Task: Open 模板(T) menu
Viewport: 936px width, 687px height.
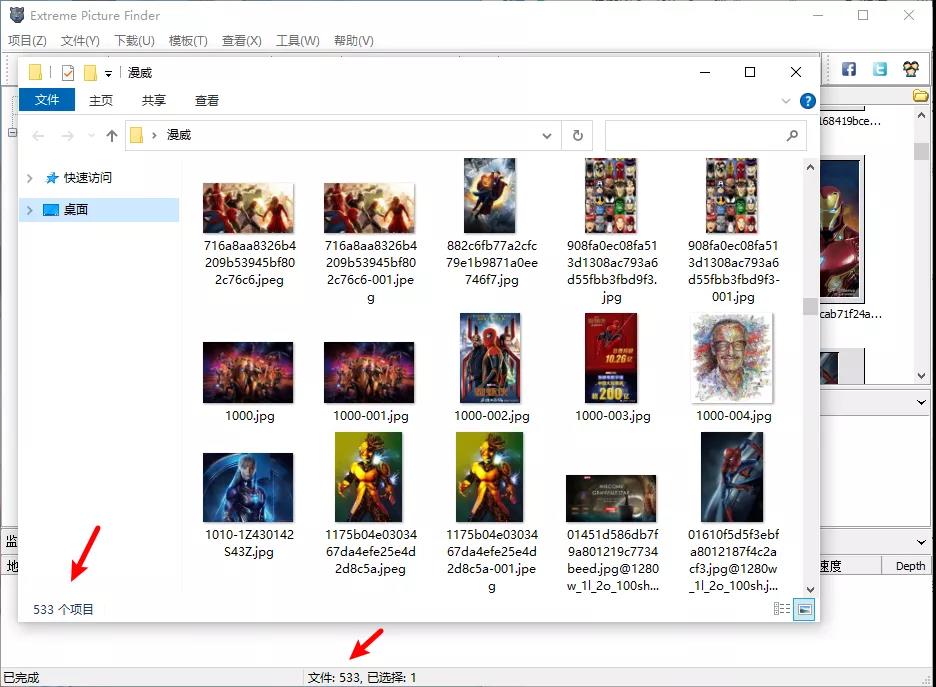Action: (188, 41)
